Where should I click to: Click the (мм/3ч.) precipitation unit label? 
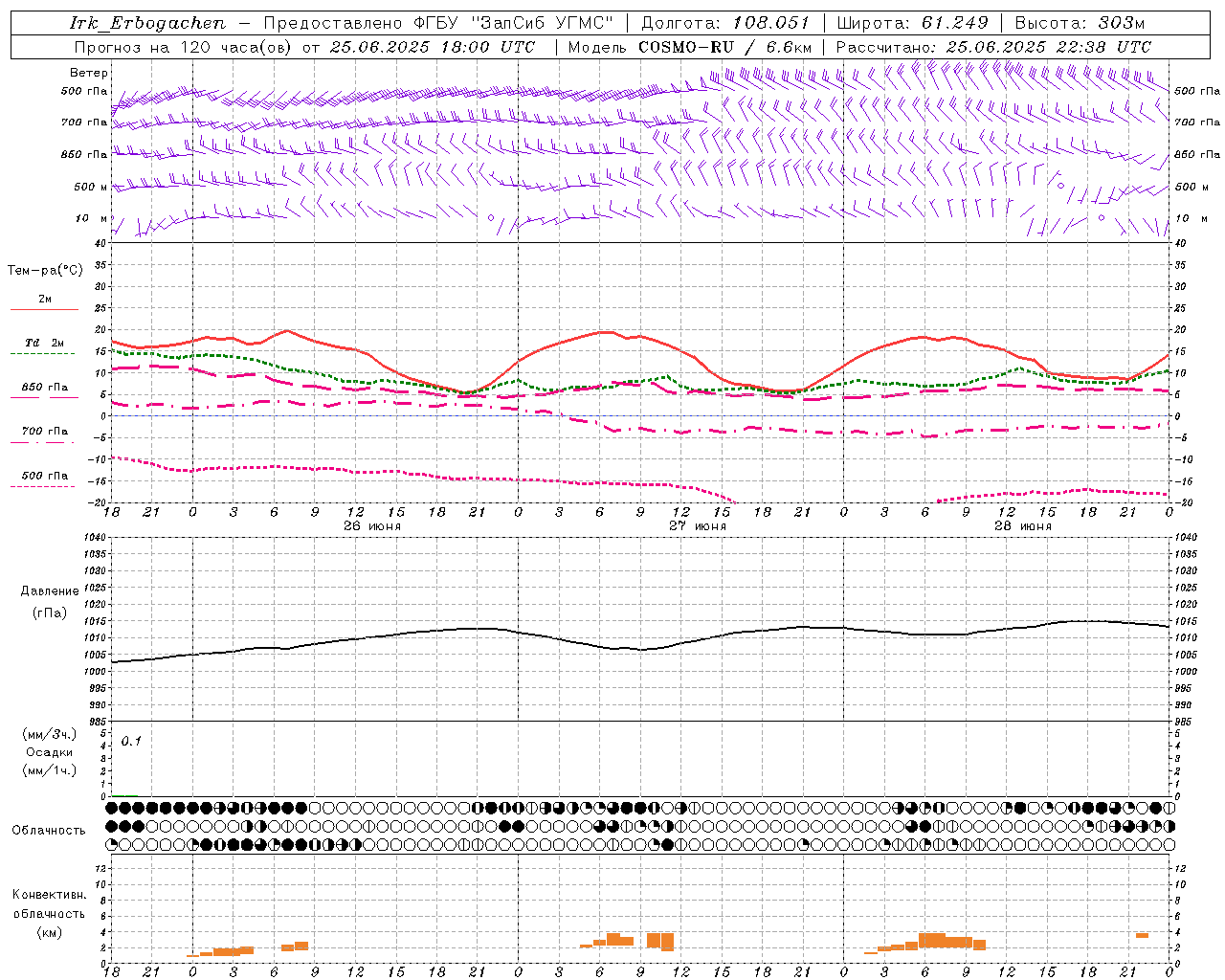pyautogui.click(x=50, y=734)
